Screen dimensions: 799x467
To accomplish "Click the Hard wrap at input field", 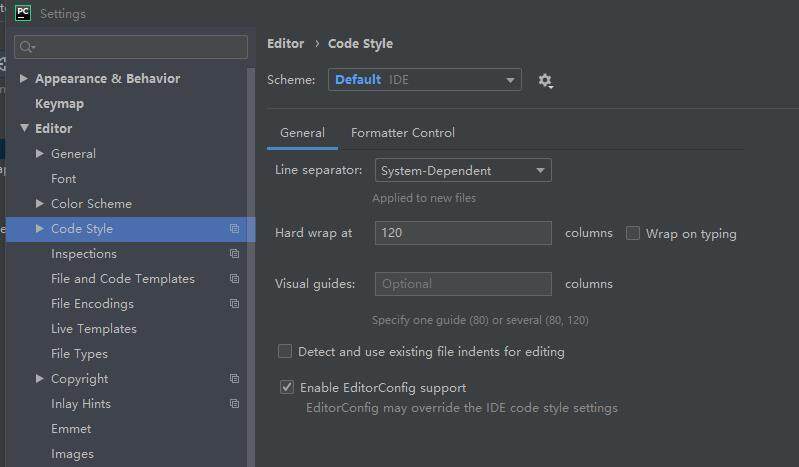I will 463,233.
